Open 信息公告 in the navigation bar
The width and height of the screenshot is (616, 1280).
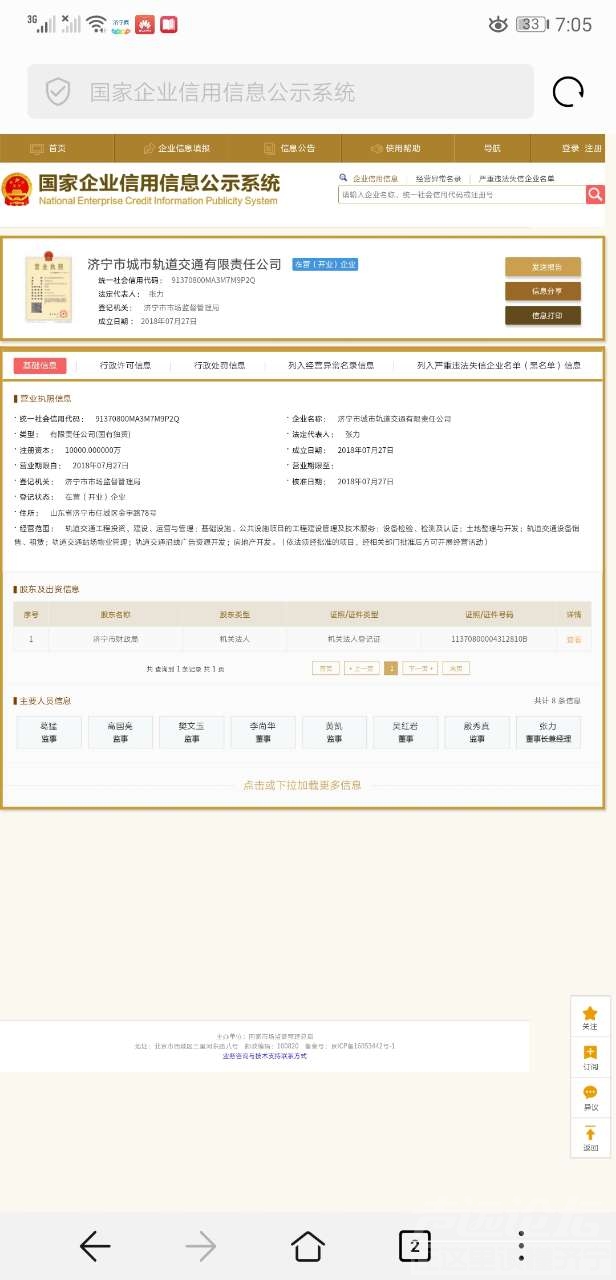pyautogui.click(x=290, y=148)
